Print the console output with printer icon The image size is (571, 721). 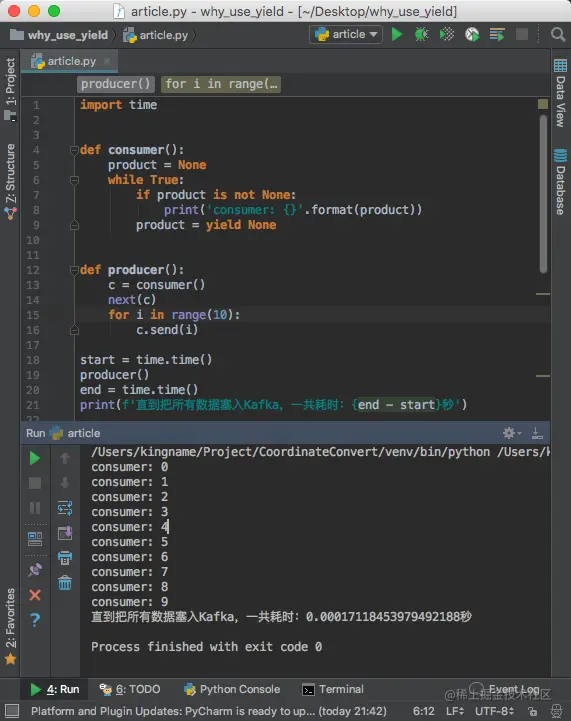pyautogui.click(x=65, y=558)
